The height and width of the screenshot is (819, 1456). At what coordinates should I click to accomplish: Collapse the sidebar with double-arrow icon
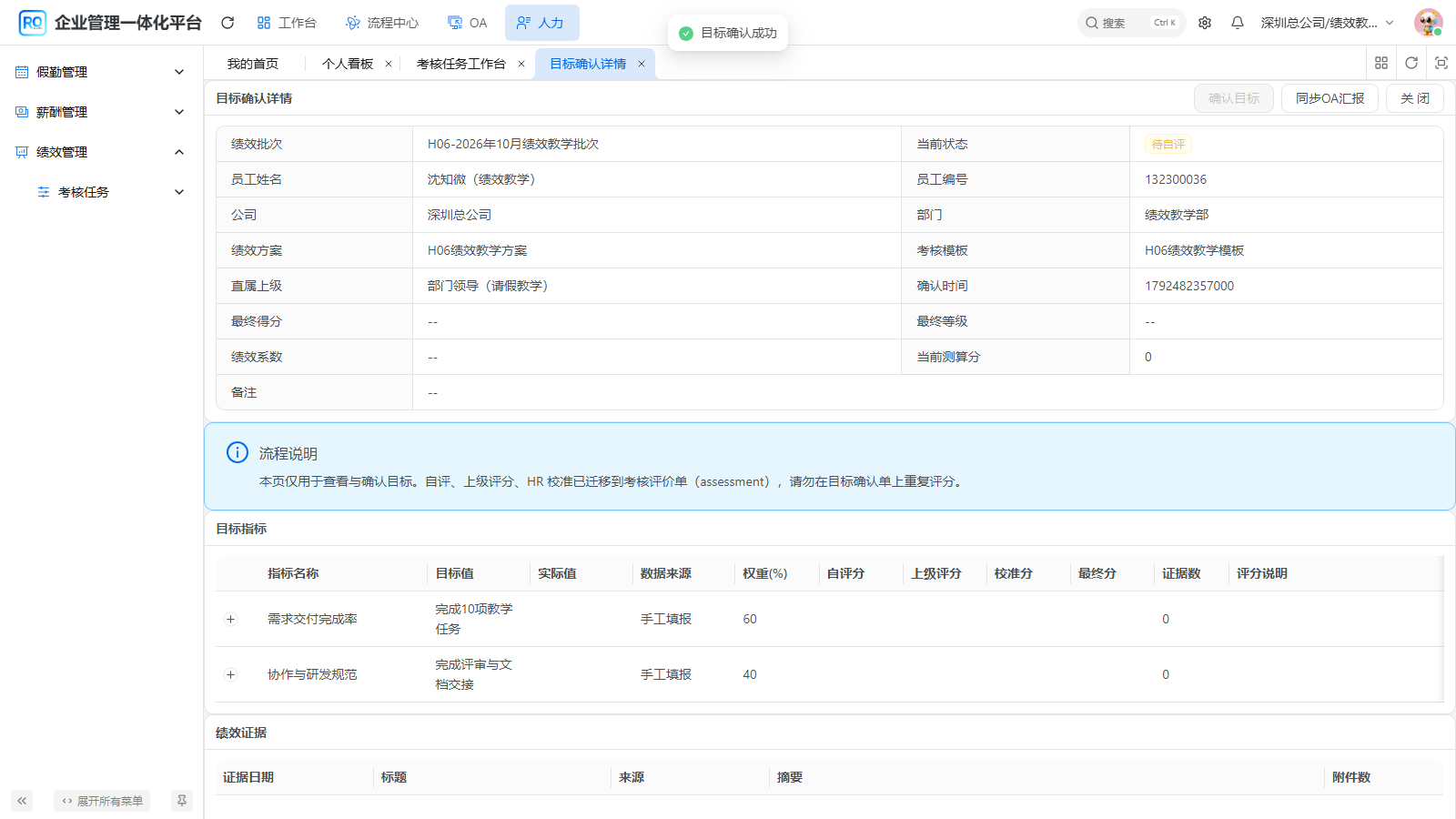pyautogui.click(x=22, y=801)
